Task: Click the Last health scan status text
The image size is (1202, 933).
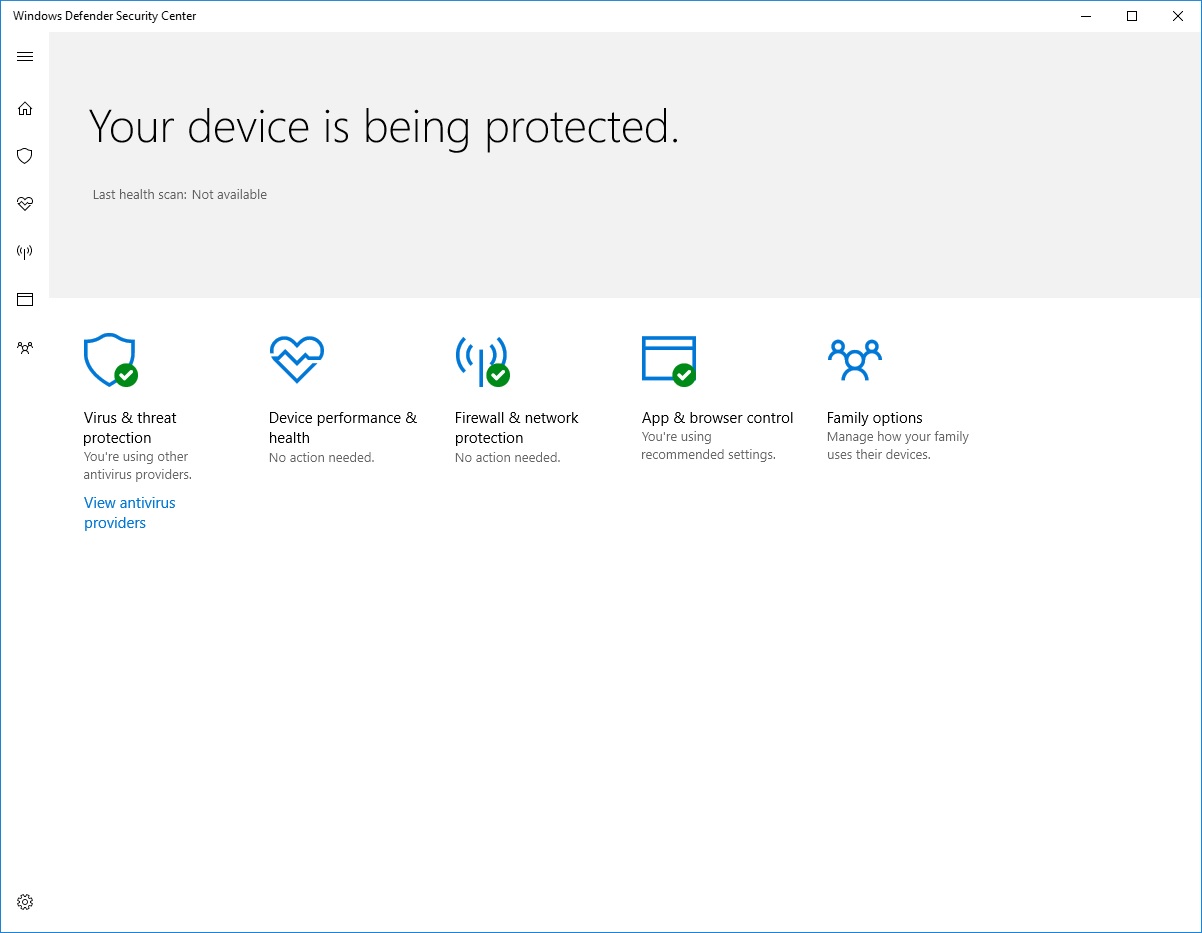Action: (180, 195)
